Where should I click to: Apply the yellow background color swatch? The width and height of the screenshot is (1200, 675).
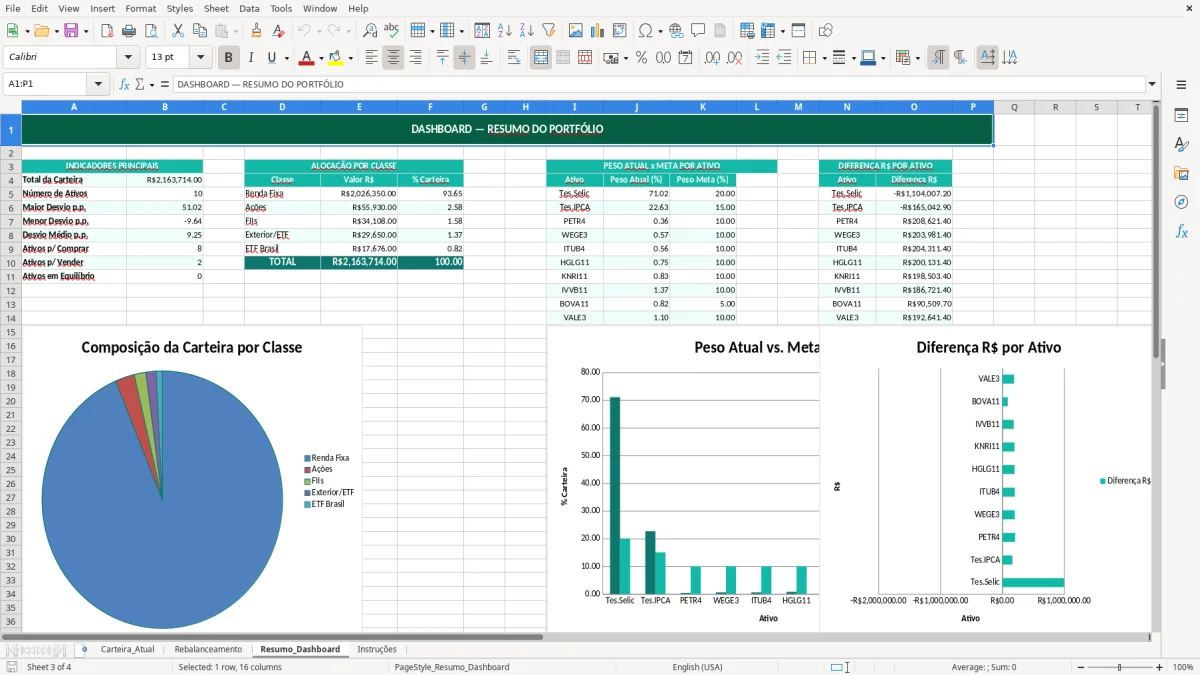336,58
